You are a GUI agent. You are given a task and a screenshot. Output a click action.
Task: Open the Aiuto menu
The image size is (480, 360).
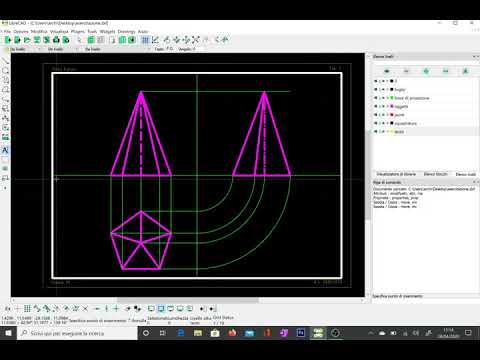click(143, 32)
